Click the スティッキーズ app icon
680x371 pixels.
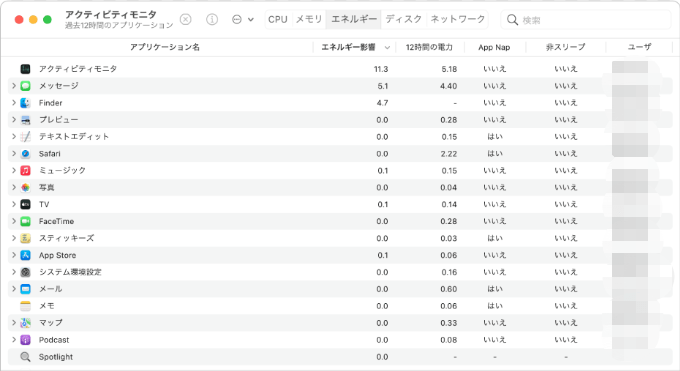pyautogui.click(x=26, y=238)
